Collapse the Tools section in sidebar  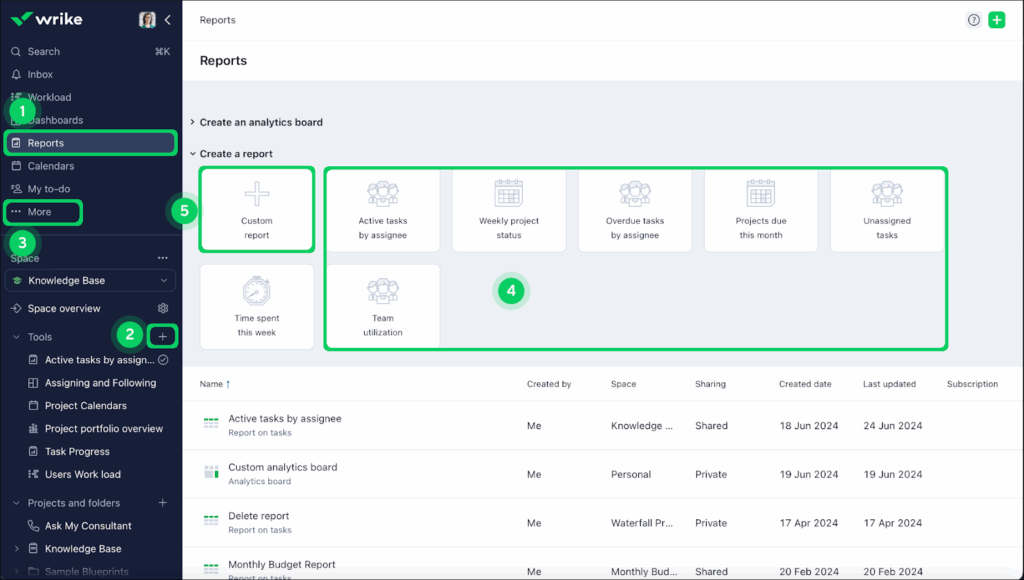click(17, 337)
